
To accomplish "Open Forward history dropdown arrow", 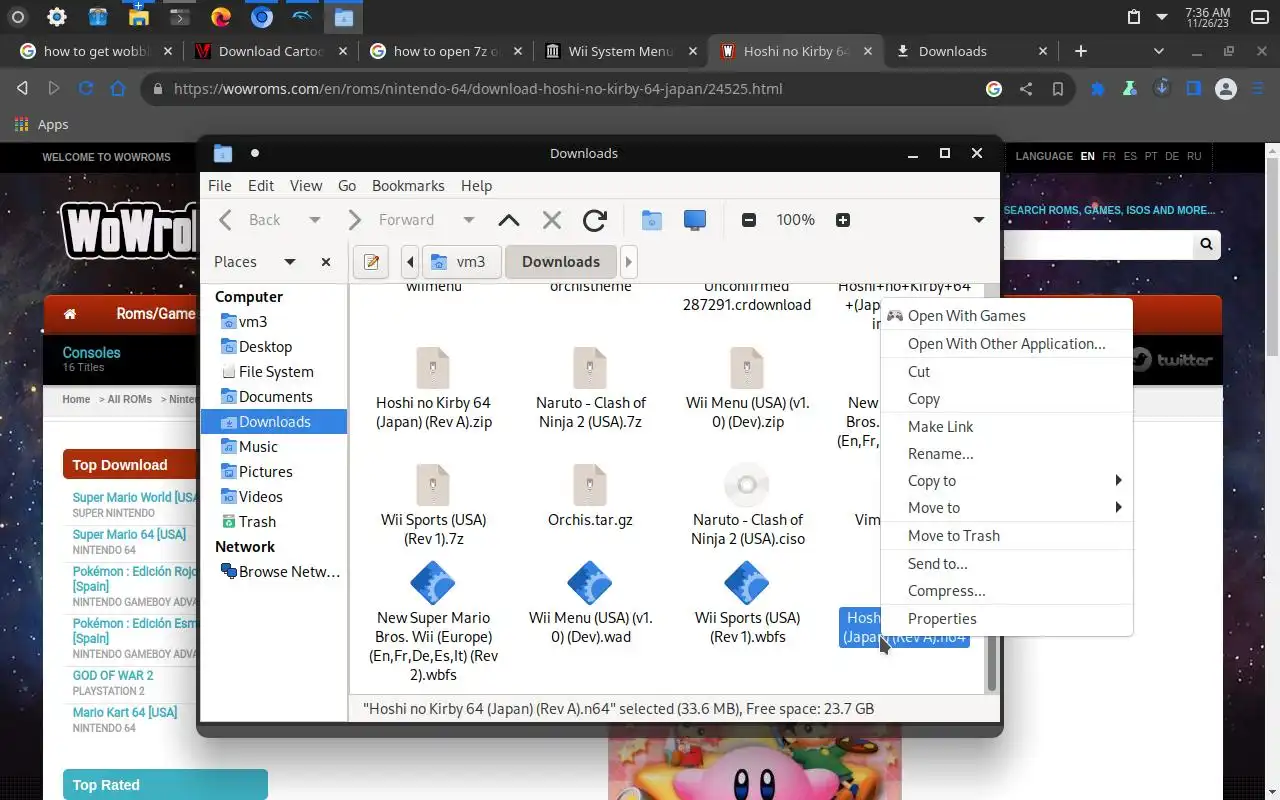I will point(468,220).
